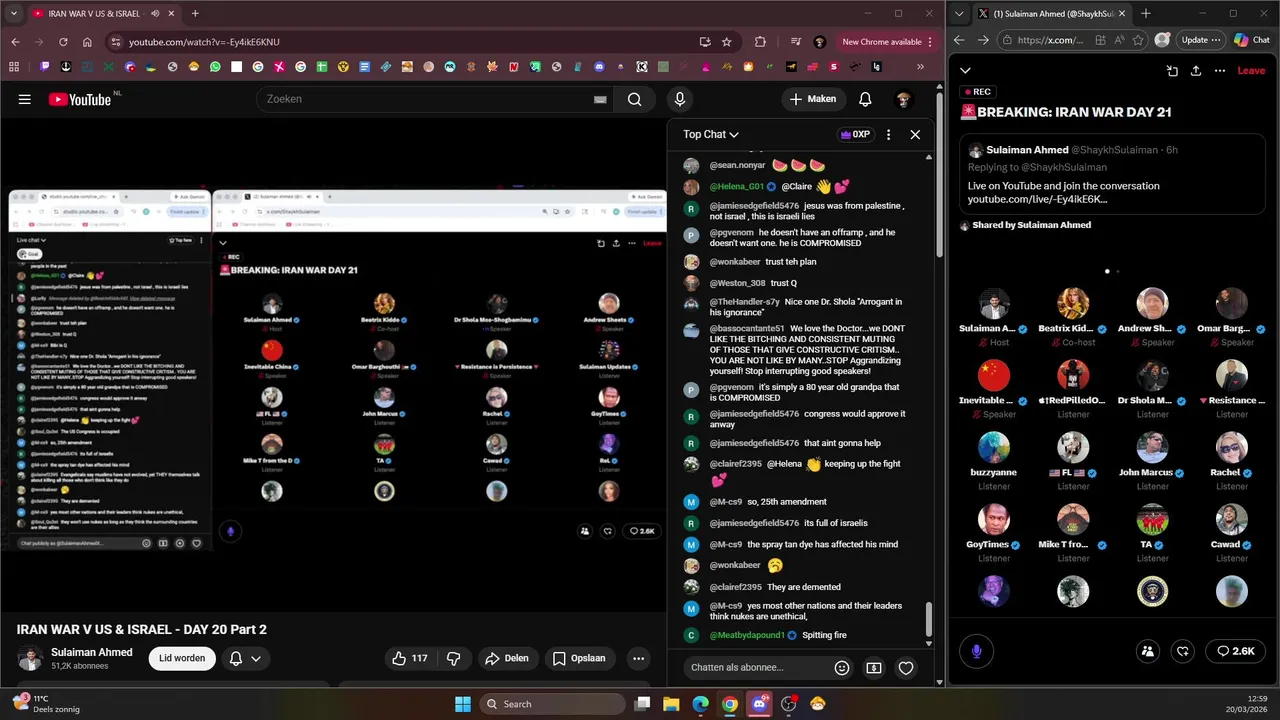Click the YouTube search magnifier button
The height and width of the screenshot is (720, 1280).
point(634,99)
